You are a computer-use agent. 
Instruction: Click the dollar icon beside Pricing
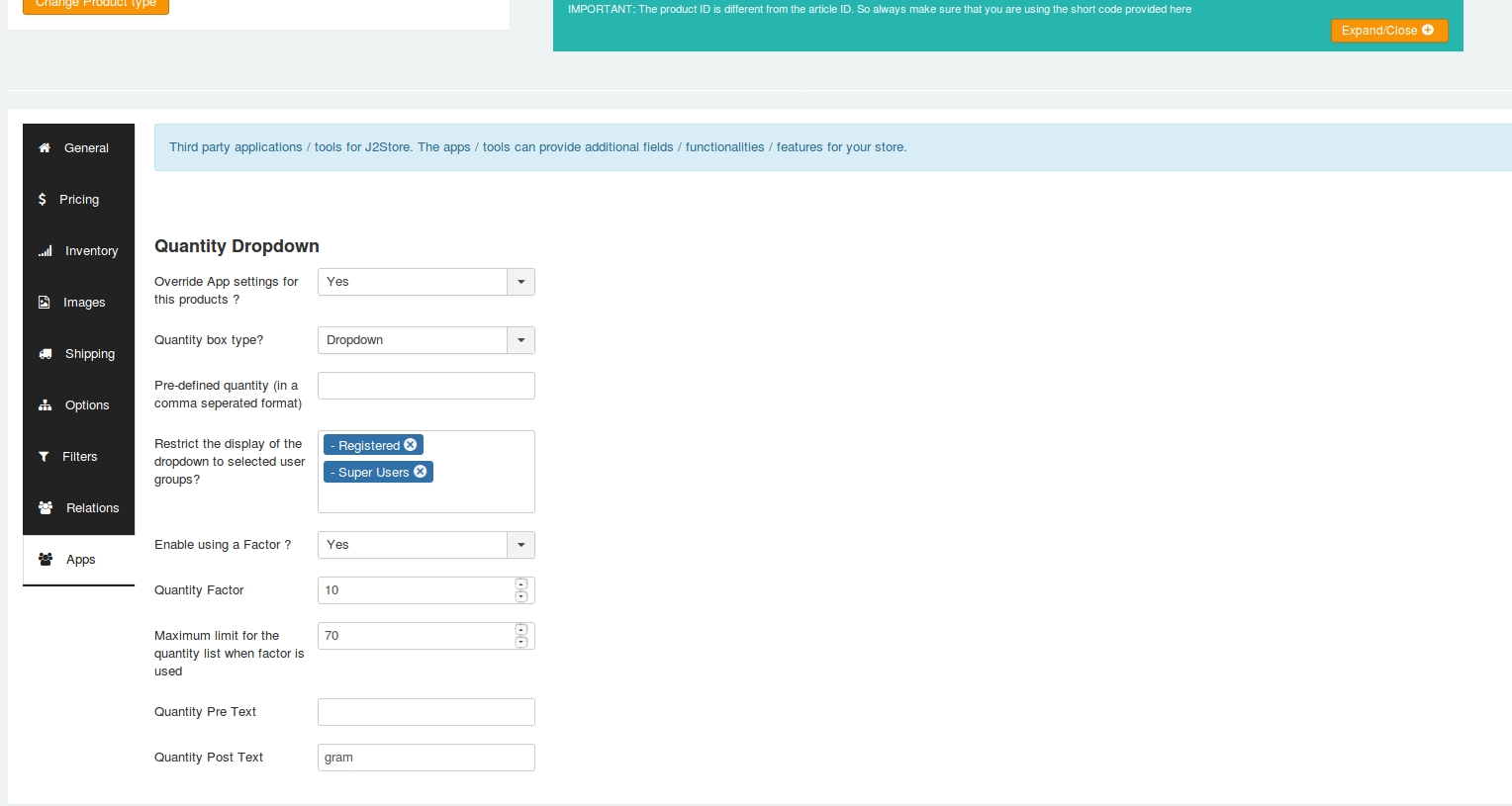pyautogui.click(x=42, y=200)
